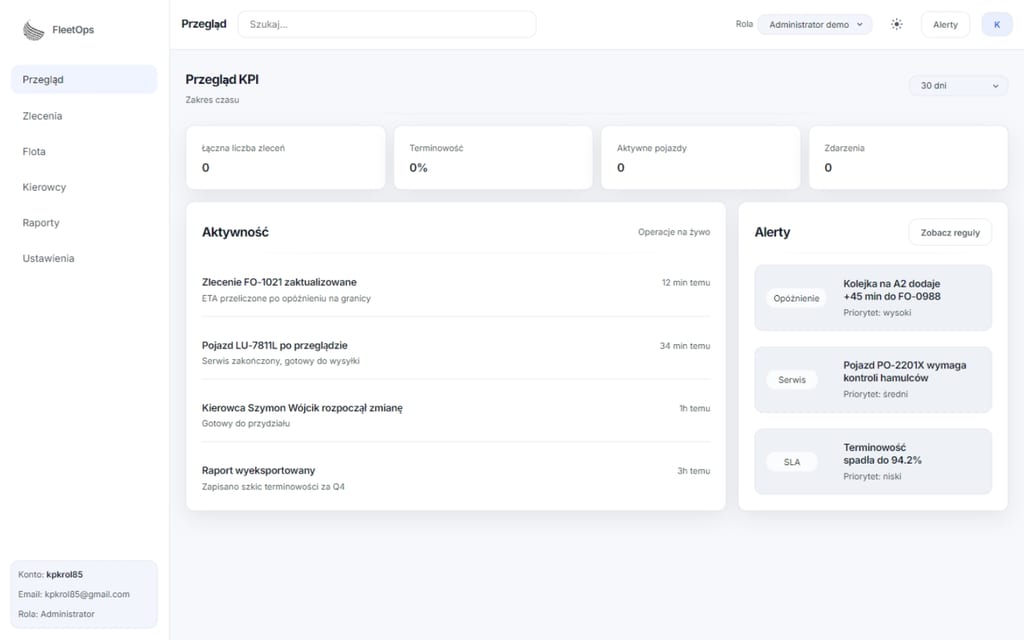Click the Opóźnienie alert tag
This screenshot has width=1024, height=640.
[796, 298]
